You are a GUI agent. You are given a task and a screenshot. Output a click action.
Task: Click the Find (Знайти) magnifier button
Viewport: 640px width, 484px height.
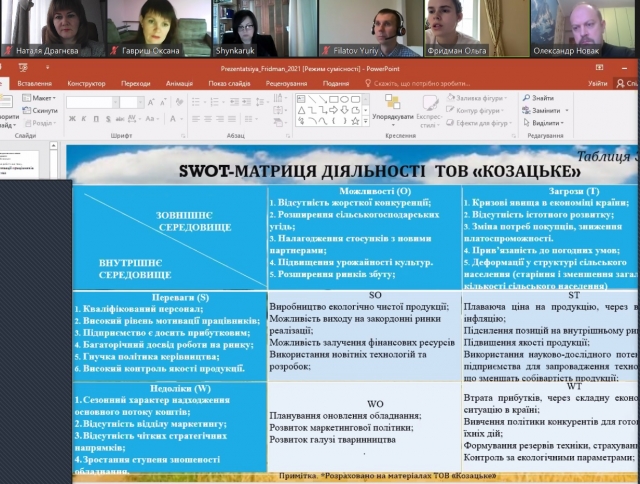coord(538,98)
